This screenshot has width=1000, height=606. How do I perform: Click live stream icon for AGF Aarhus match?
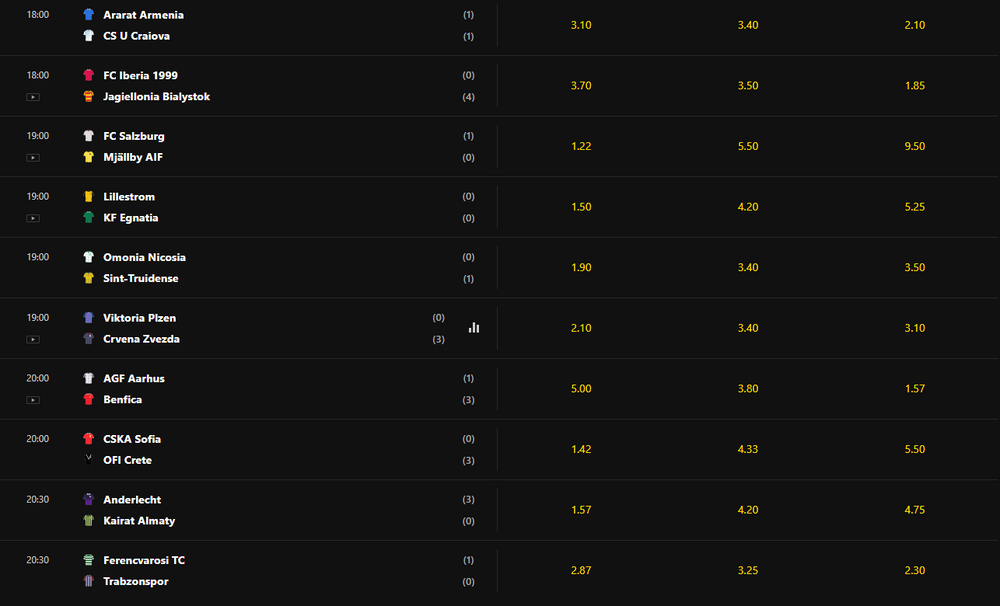pyautogui.click(x=33, y=400)
